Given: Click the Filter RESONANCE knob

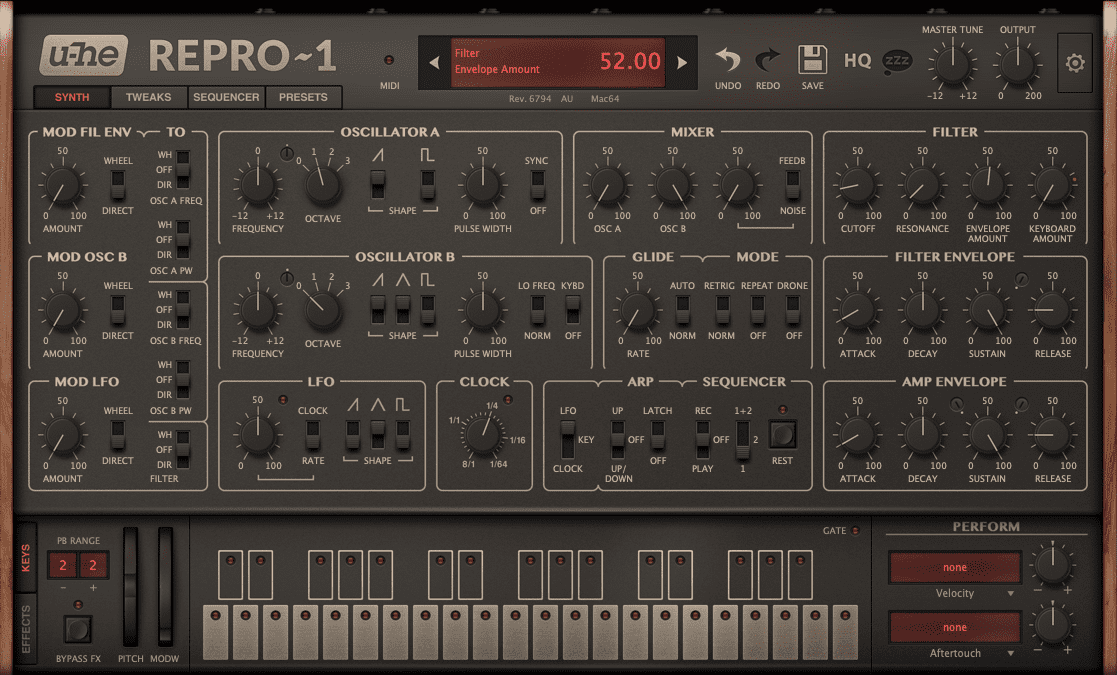Looking at the screenshot, I should coord(922,185).
